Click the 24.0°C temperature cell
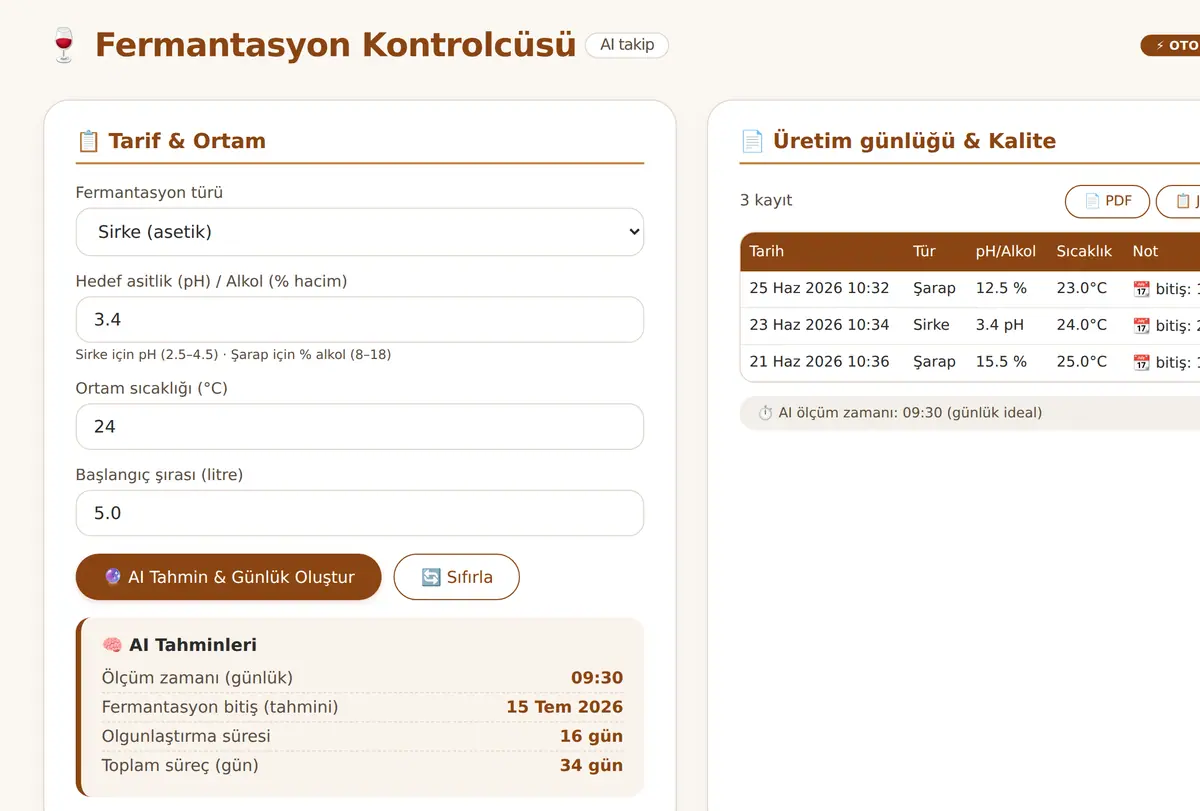This screenshot has height=811, width=1200. tap(1082, 325)
